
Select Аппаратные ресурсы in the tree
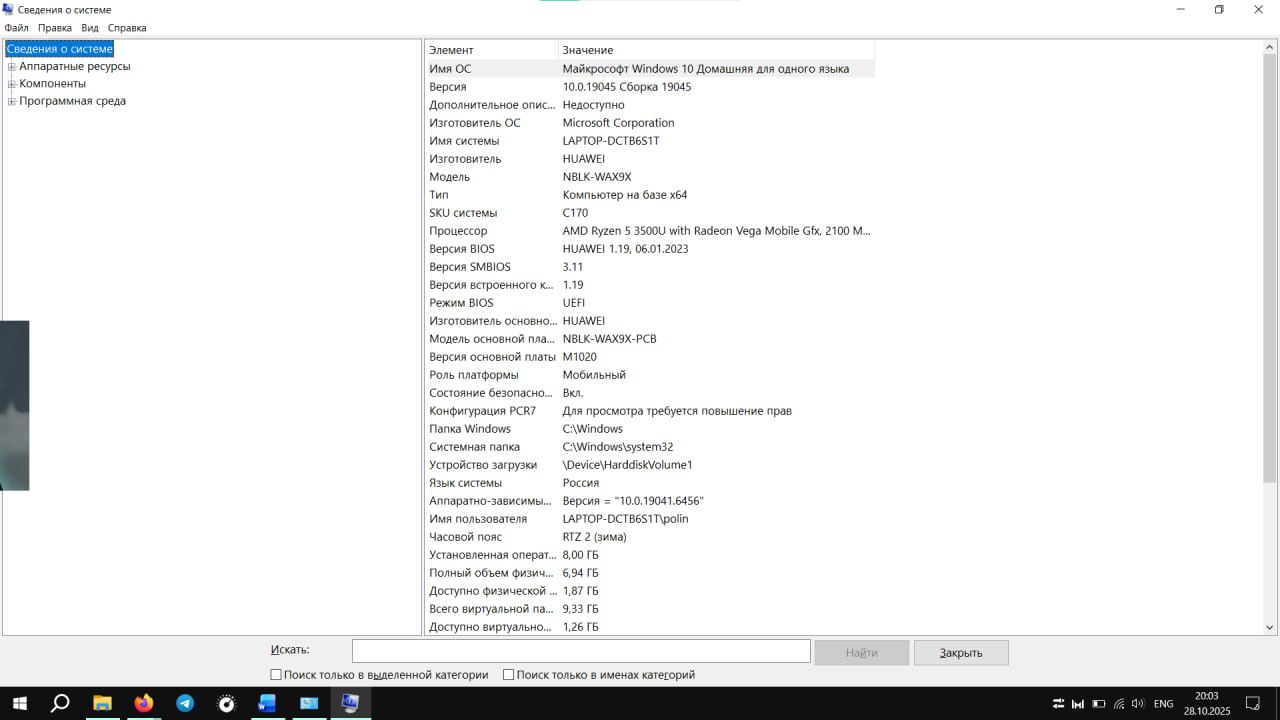tap(75, 67)
